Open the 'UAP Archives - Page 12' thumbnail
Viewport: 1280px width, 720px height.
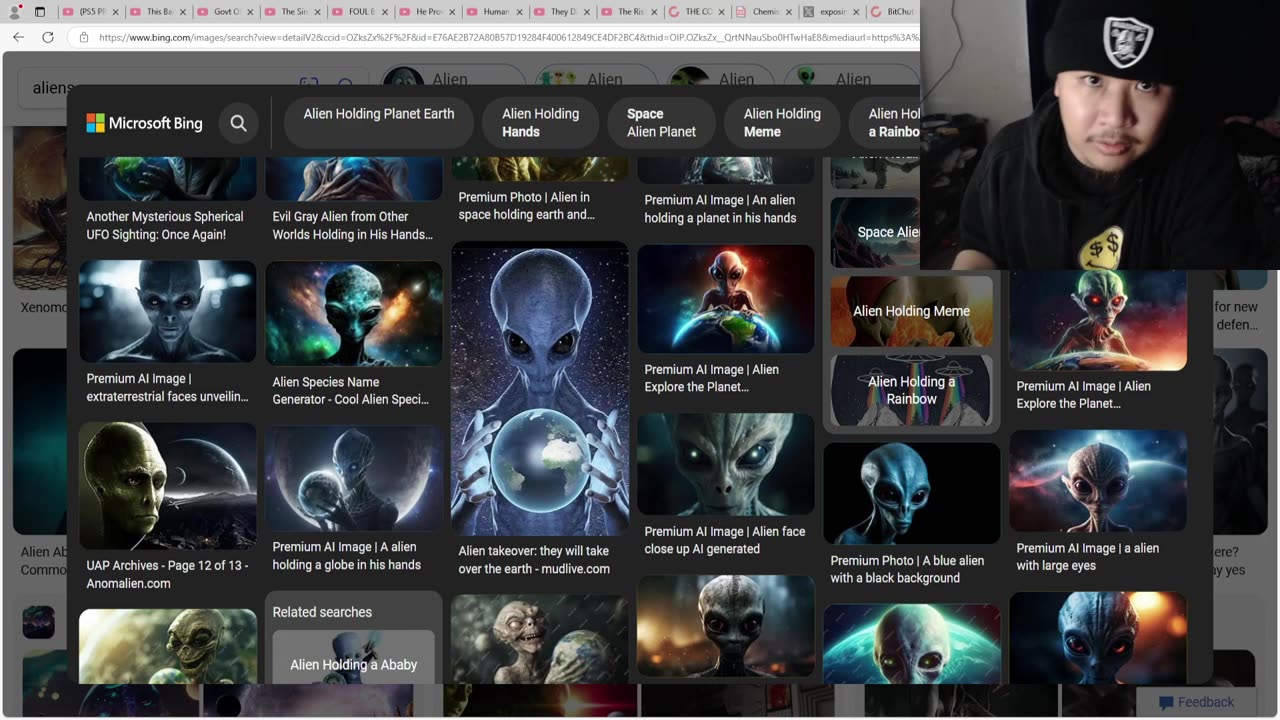168,485
